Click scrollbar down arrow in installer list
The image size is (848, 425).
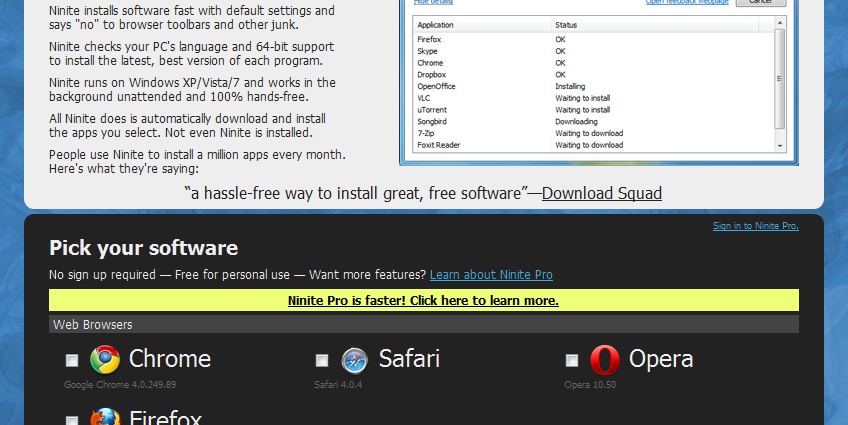tap(779, 146)
